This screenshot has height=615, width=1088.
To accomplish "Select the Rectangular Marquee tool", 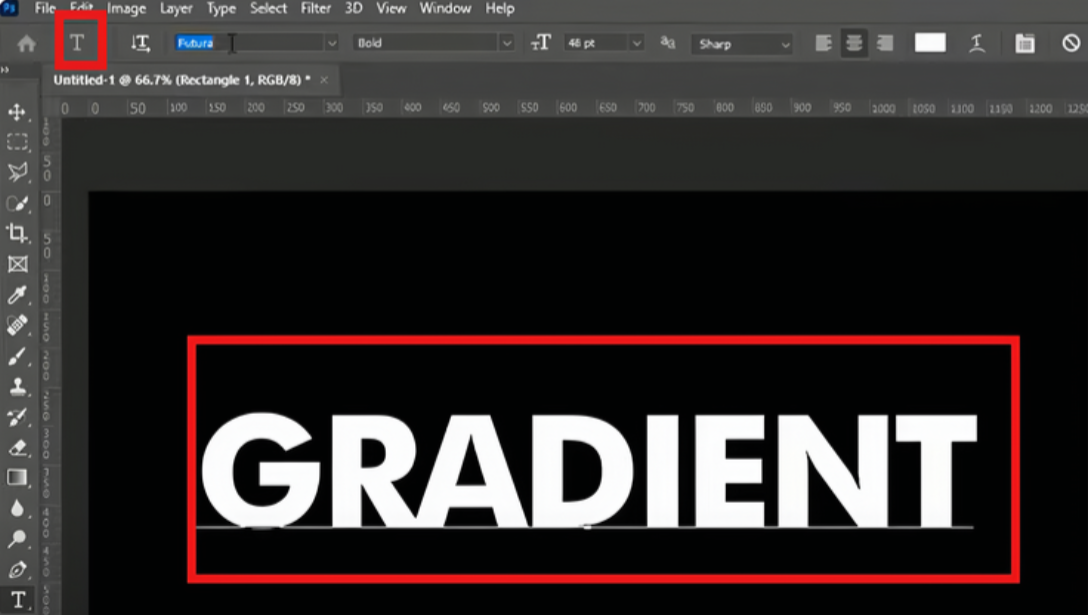I will (17, 142).
